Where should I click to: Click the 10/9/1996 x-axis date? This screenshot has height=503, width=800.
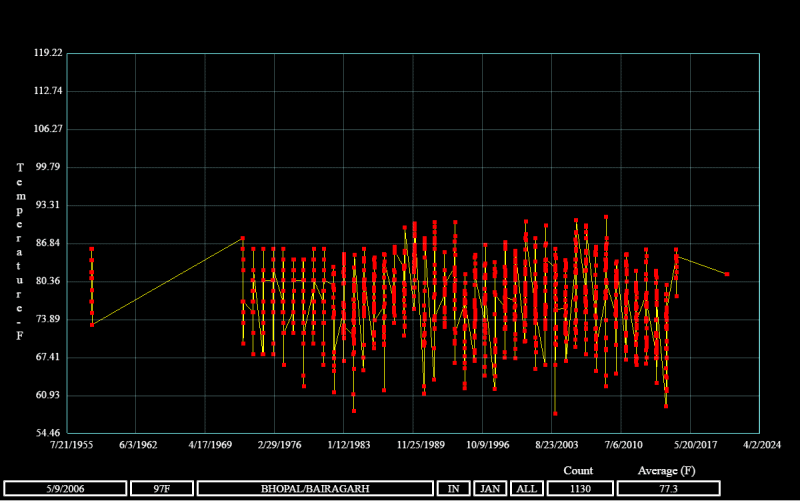click(x=488, y=445)
